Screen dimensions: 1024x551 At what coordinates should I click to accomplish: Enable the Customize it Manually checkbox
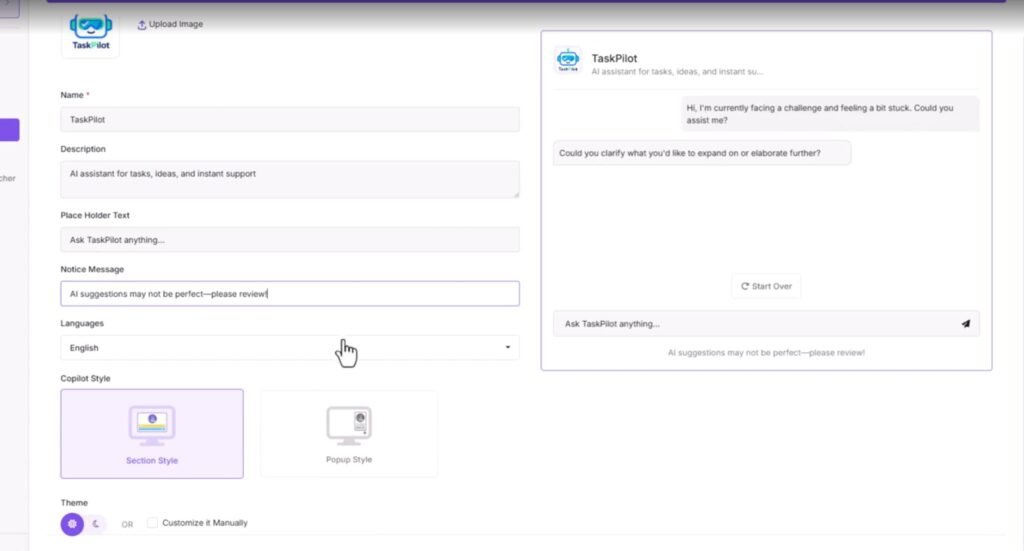[153, 523]
